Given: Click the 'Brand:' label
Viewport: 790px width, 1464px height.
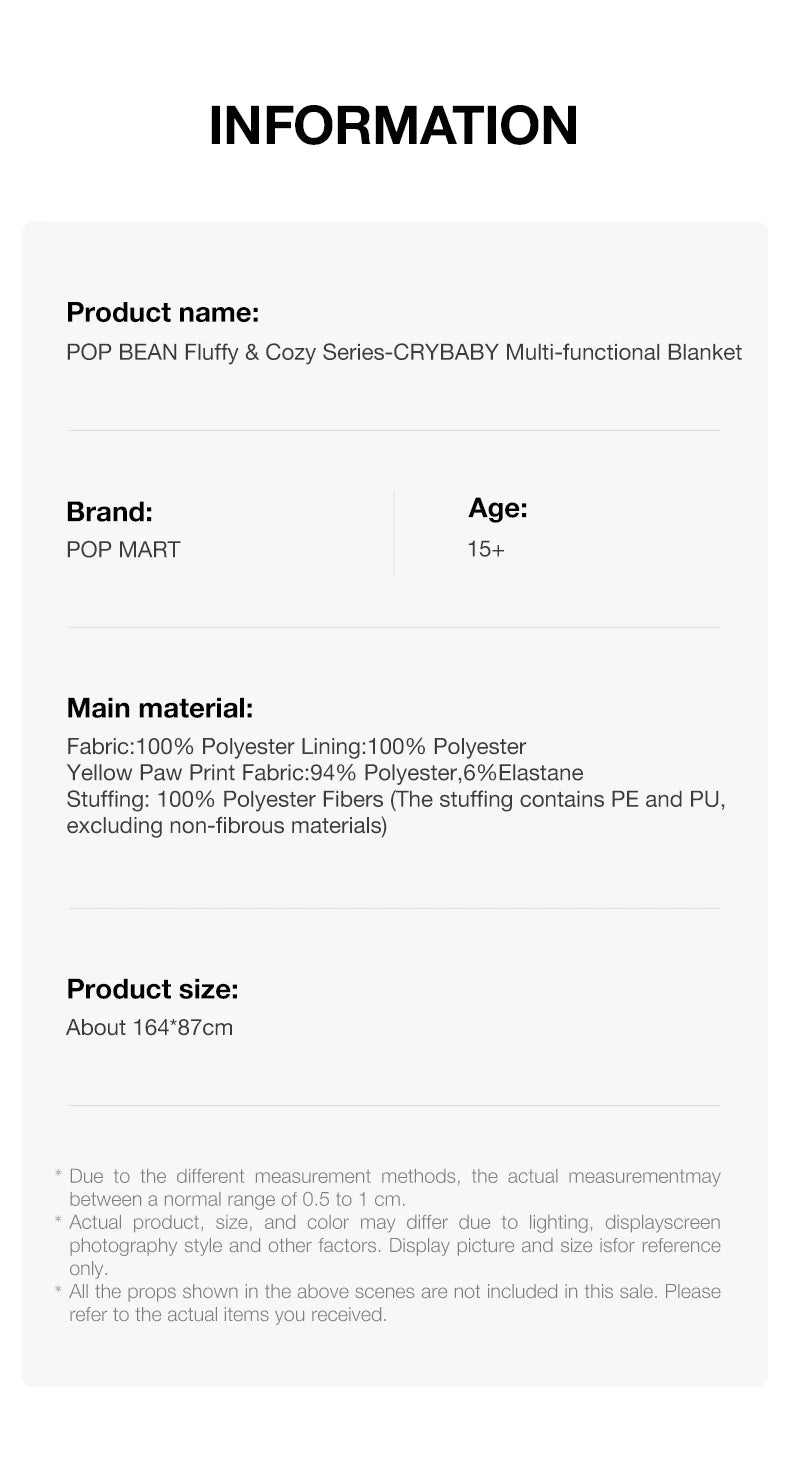Looking at the screenshot, I should click(109, 512).
